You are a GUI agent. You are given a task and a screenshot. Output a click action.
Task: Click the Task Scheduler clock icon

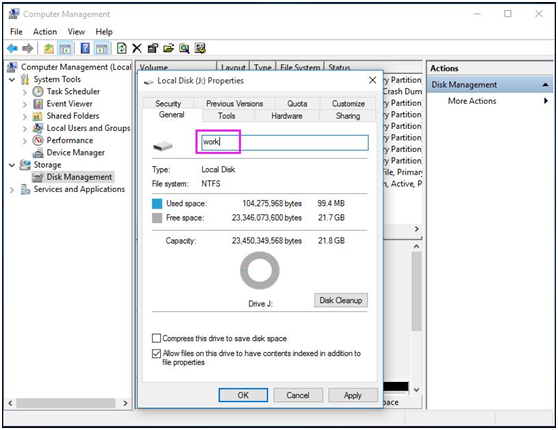tap(38, 91)
